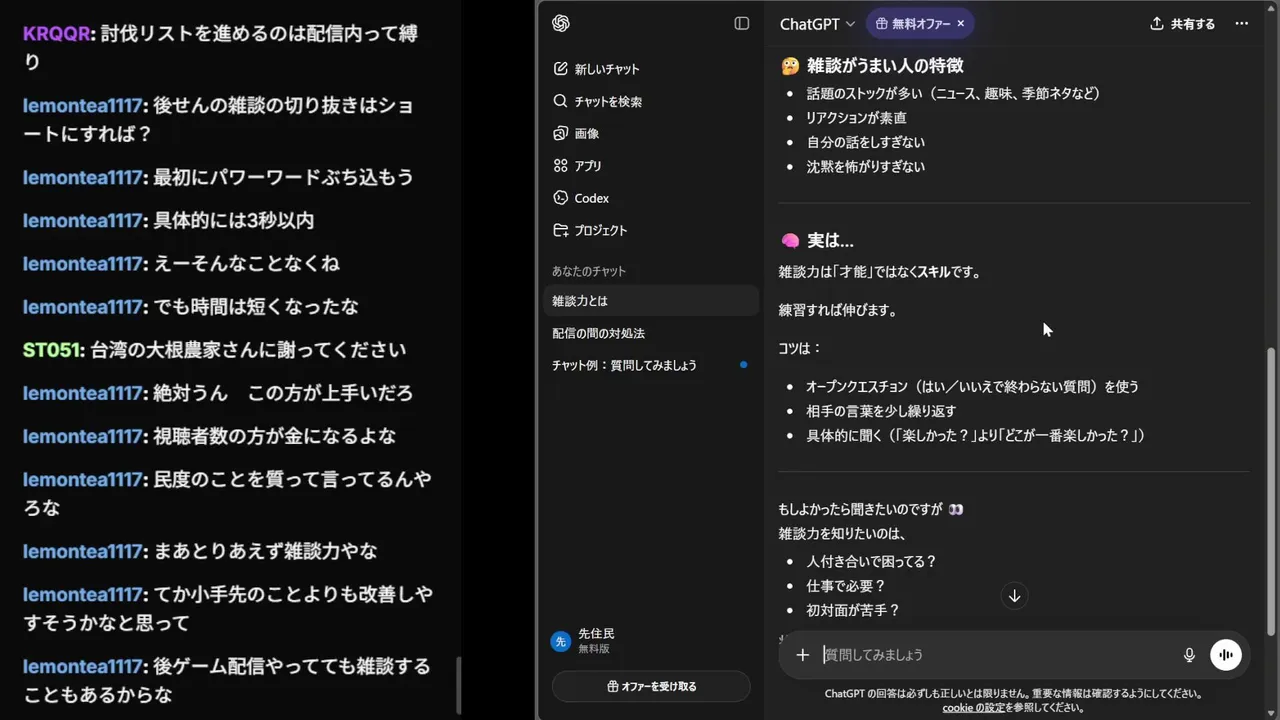The image size is (1280, 720).
Task: Dismiss the 無料オファー pill with its X
Action: point(961,23)
